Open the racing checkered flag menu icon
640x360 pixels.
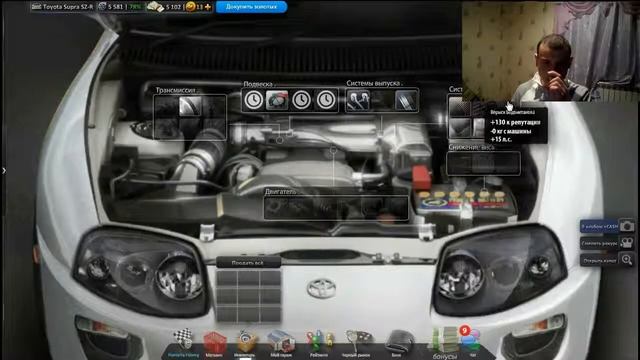click(x=184, y=341)
